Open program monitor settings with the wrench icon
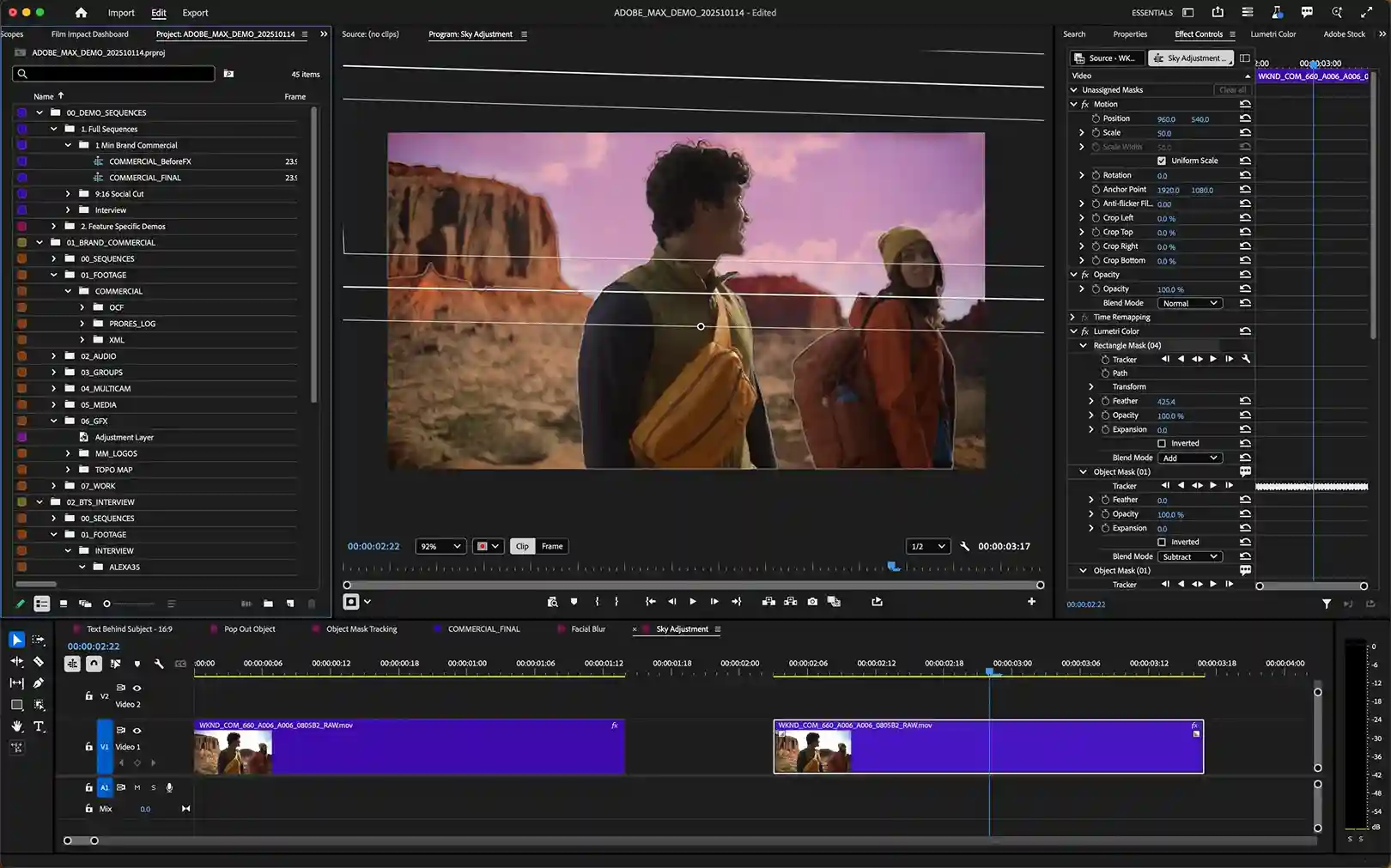Screen dimensions: 1391x868 pos(965,546)
